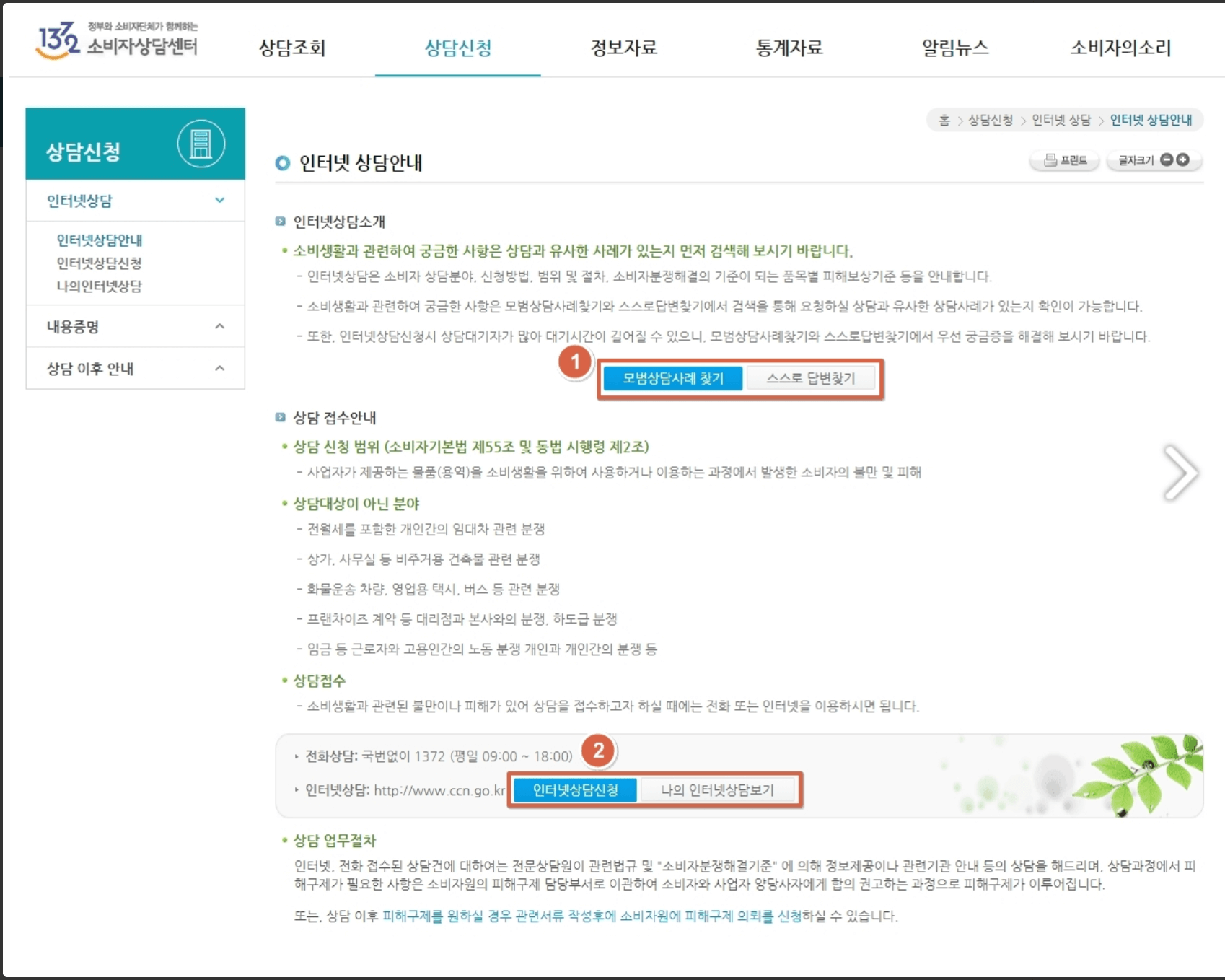1225x980 pixels.
Task: Click the 스스로 답변찾기 button
Action: tap(812, 378)
